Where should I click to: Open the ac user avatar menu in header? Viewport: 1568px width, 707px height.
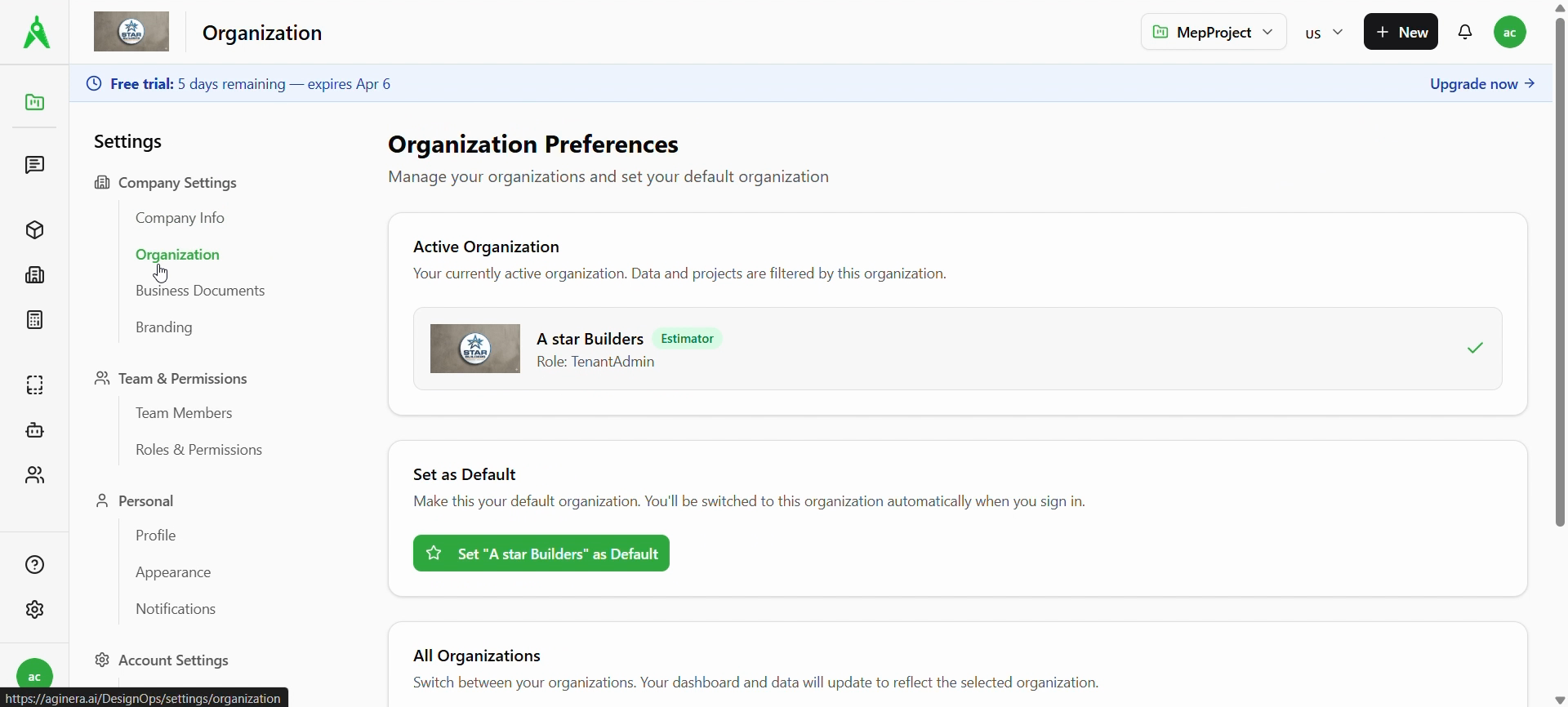(1510, 33)
